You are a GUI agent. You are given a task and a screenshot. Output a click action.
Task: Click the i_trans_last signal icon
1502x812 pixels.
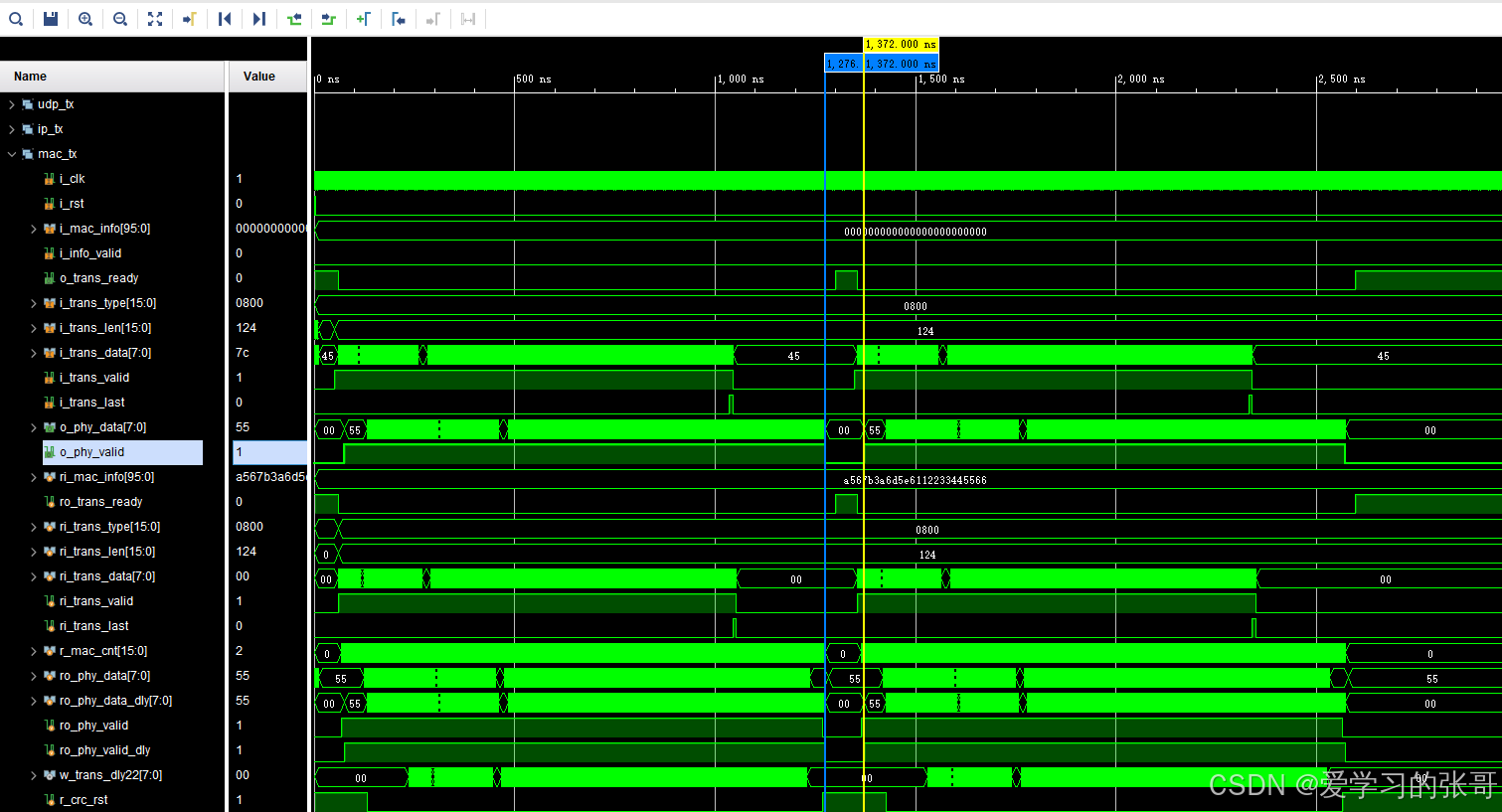[x=50, y=403]
